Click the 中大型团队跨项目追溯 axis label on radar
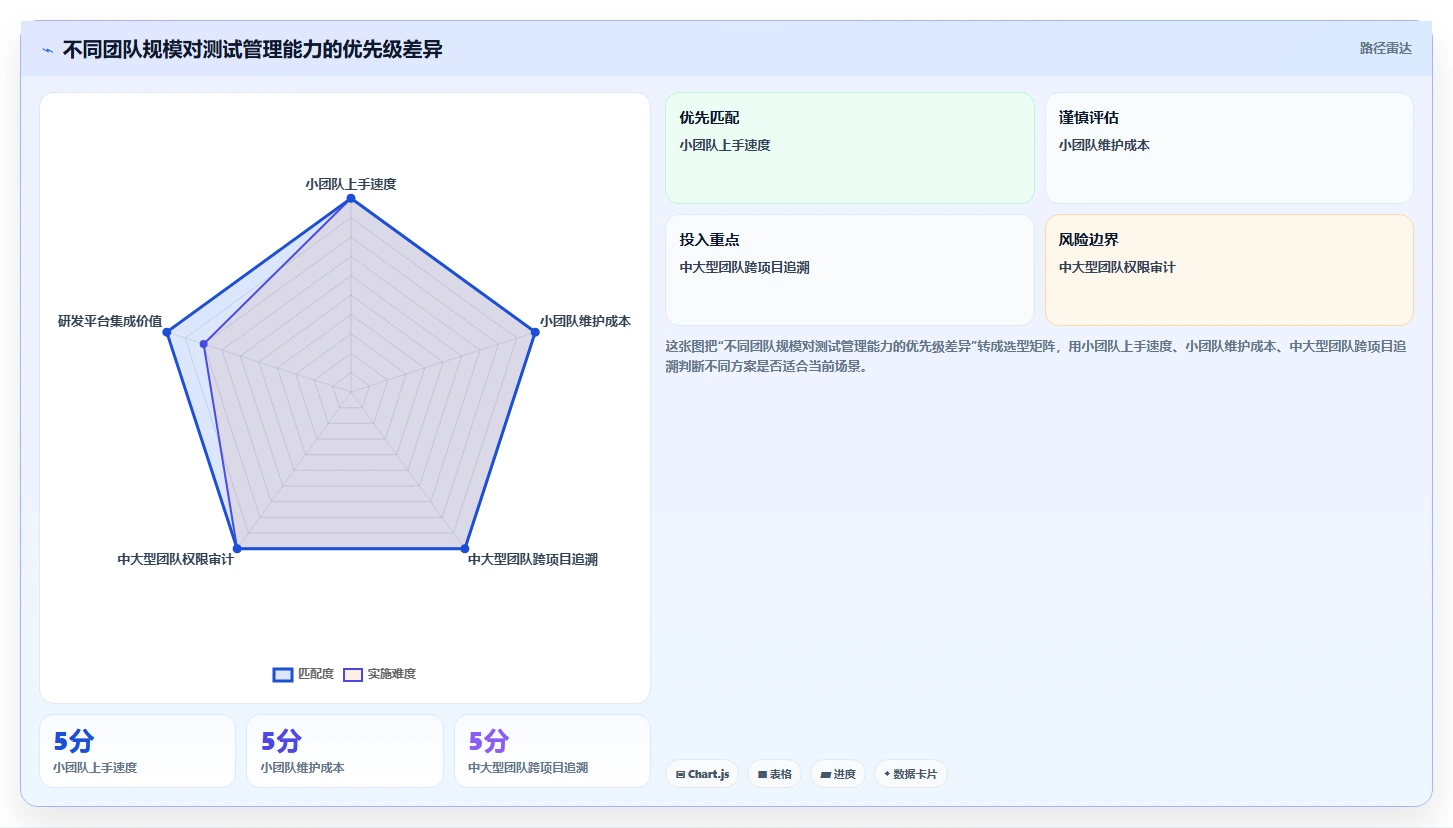 point(533,560)
